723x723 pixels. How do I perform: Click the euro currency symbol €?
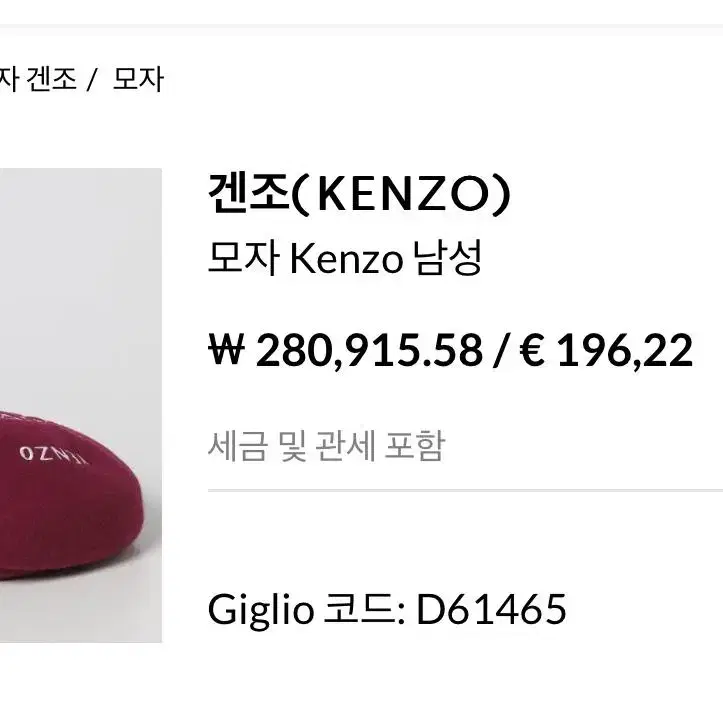(x=533, y=350)
